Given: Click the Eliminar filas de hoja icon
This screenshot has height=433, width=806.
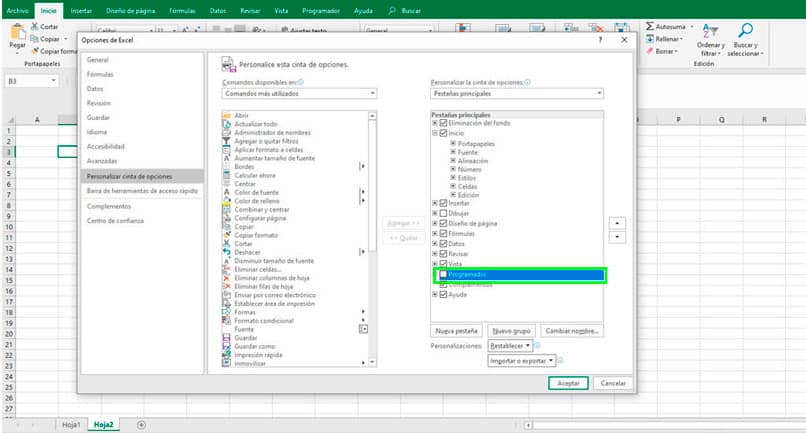Looking at the screenshot, I should pyautogui.click(x=226, y=286).
